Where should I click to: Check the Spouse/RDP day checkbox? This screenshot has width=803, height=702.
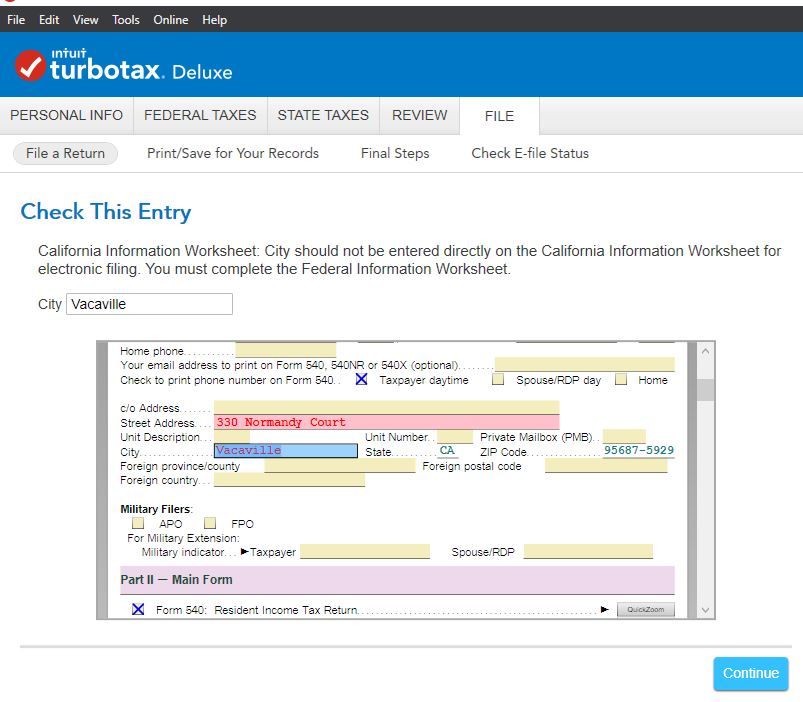tap(498, 380)
